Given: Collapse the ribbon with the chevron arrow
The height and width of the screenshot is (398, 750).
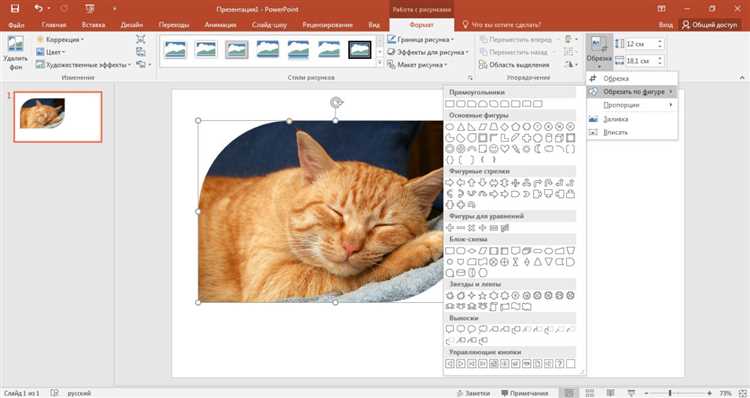Looking at the screenshot, I should coord(742,77).
